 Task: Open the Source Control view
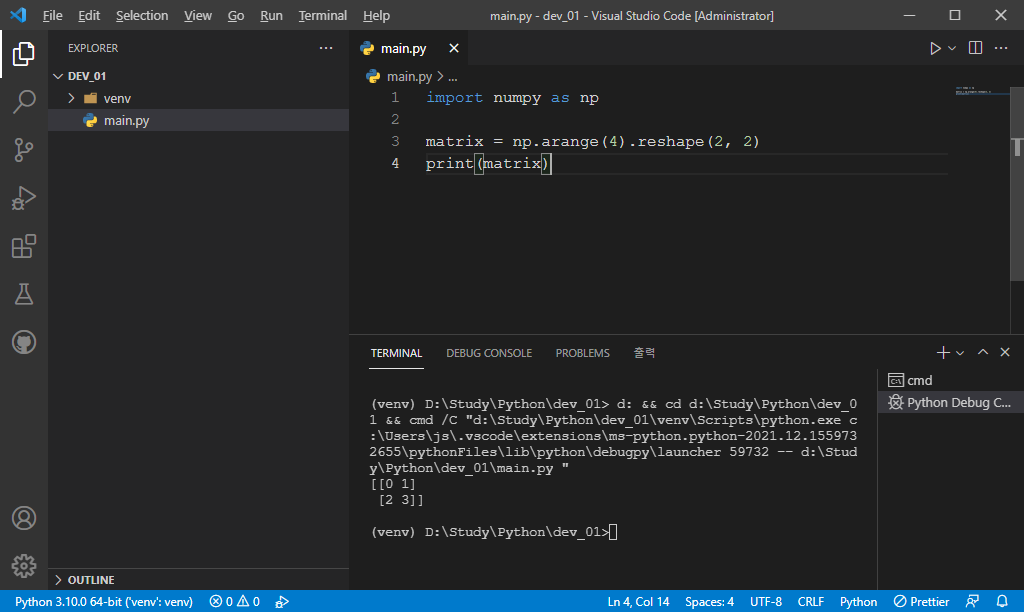pos(24,149)
